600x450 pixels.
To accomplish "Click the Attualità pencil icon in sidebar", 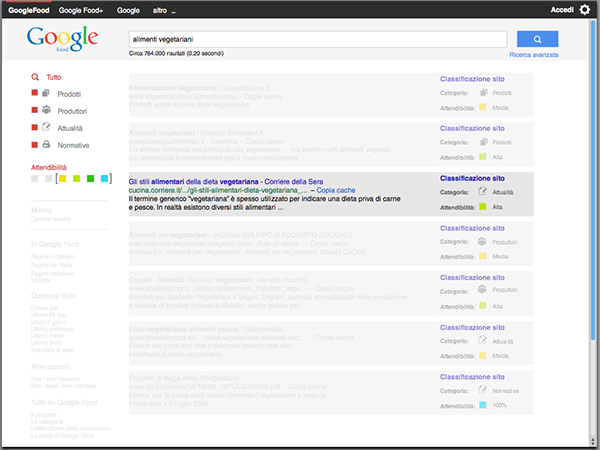I will [46, 127].
